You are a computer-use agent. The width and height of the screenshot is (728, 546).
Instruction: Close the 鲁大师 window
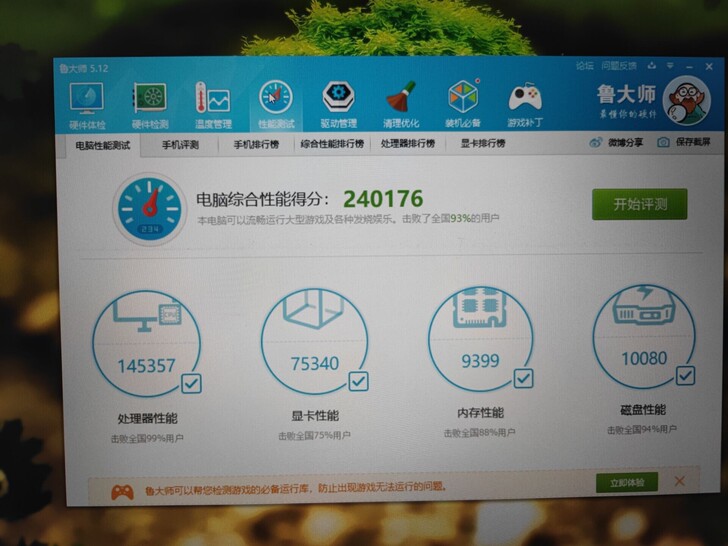pyautogui.click(x=709, y=66)
